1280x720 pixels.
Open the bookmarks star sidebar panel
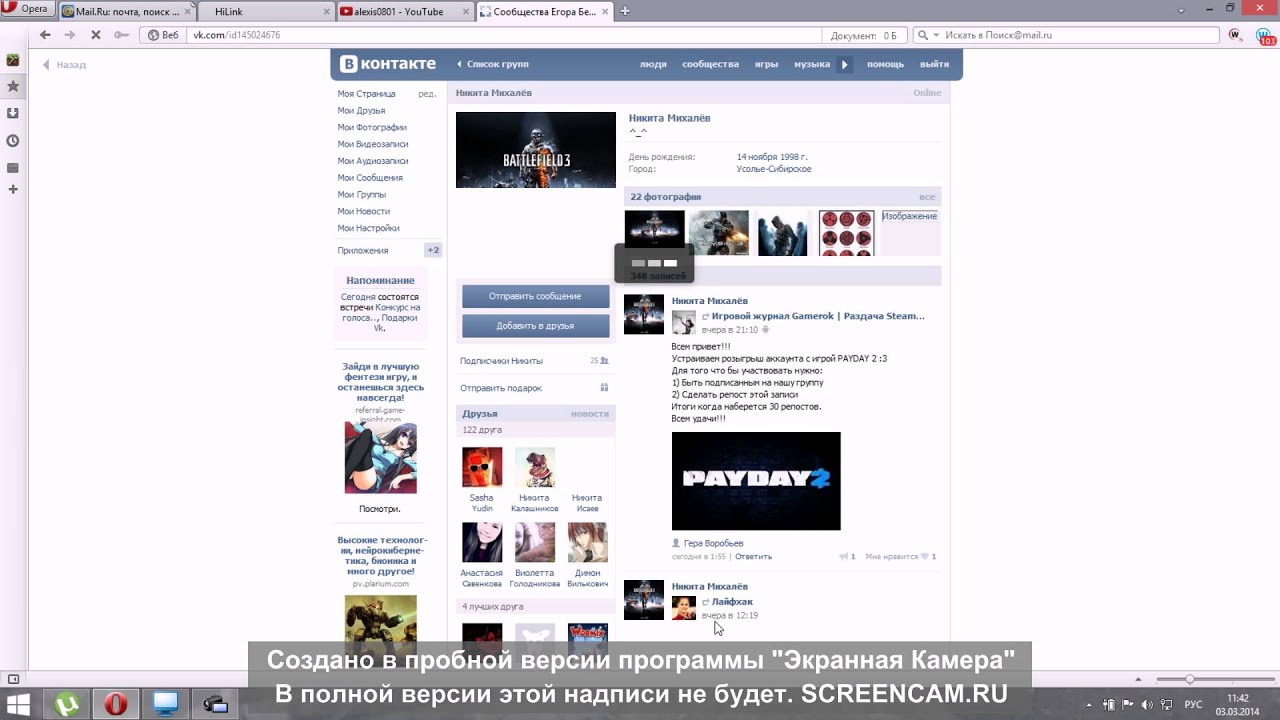(x=12, y=87)
